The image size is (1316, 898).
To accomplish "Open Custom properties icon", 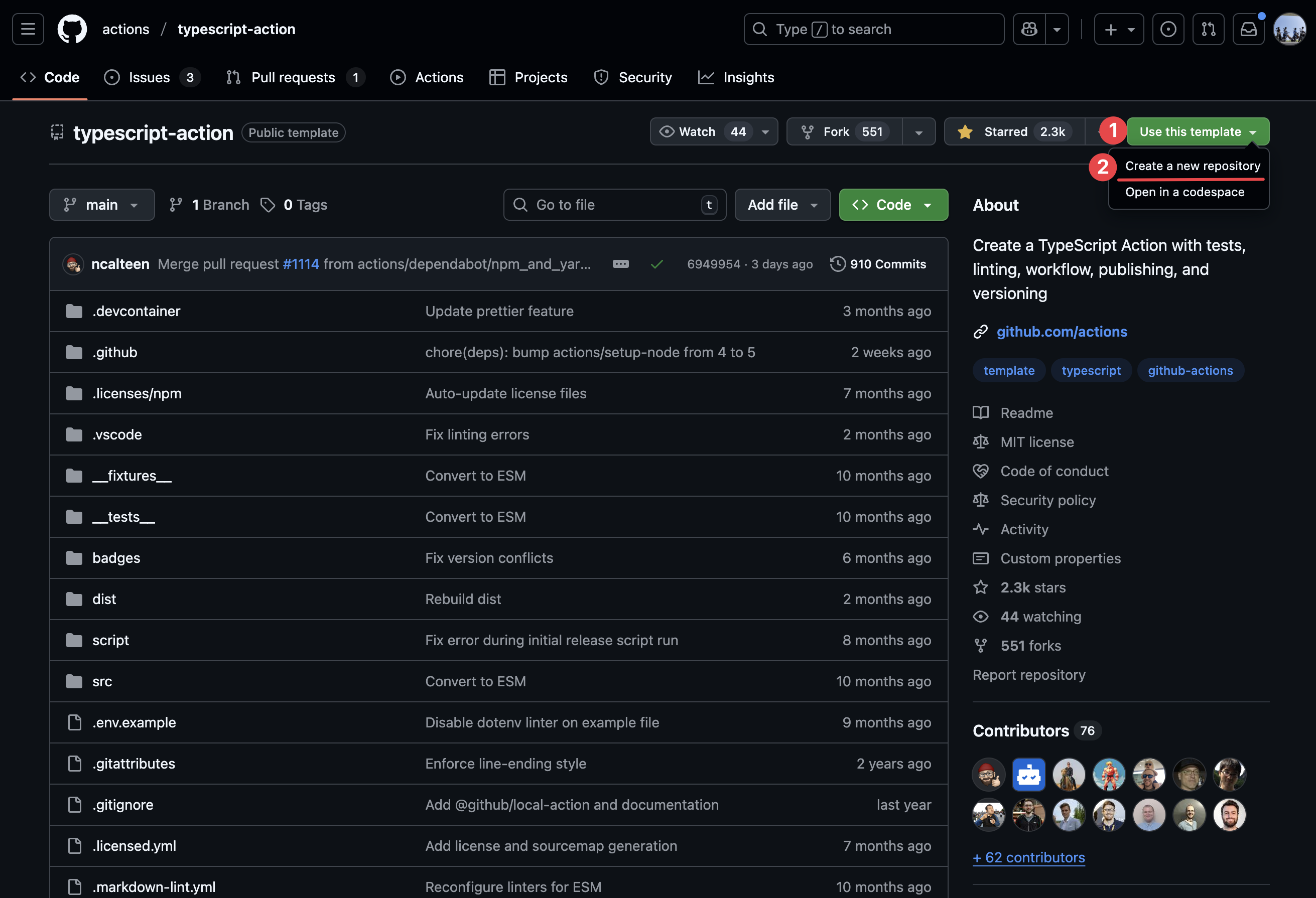I will click(x=981, y=558).
